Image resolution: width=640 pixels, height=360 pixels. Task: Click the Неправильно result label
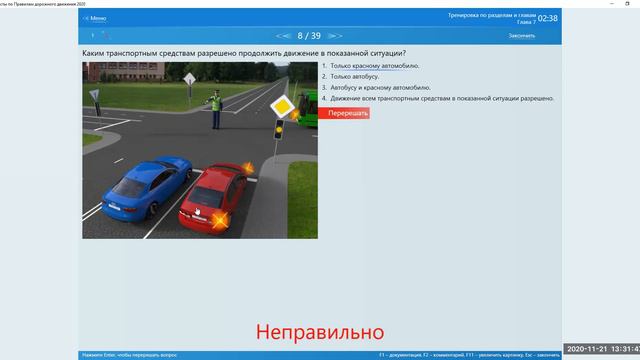coord(320,332)
